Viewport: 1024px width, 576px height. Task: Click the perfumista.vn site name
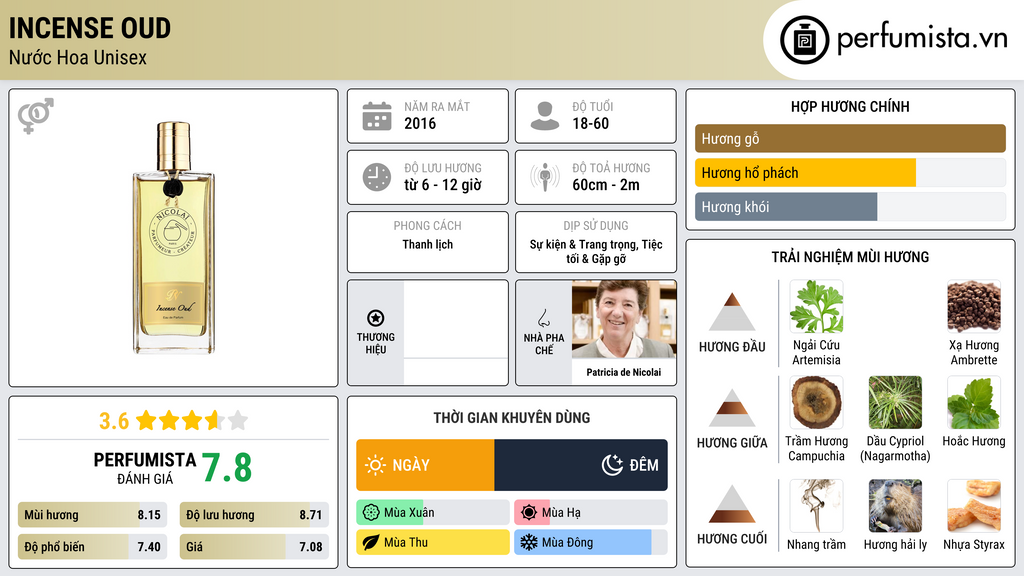pyautogui.click(x=922, y=39)
